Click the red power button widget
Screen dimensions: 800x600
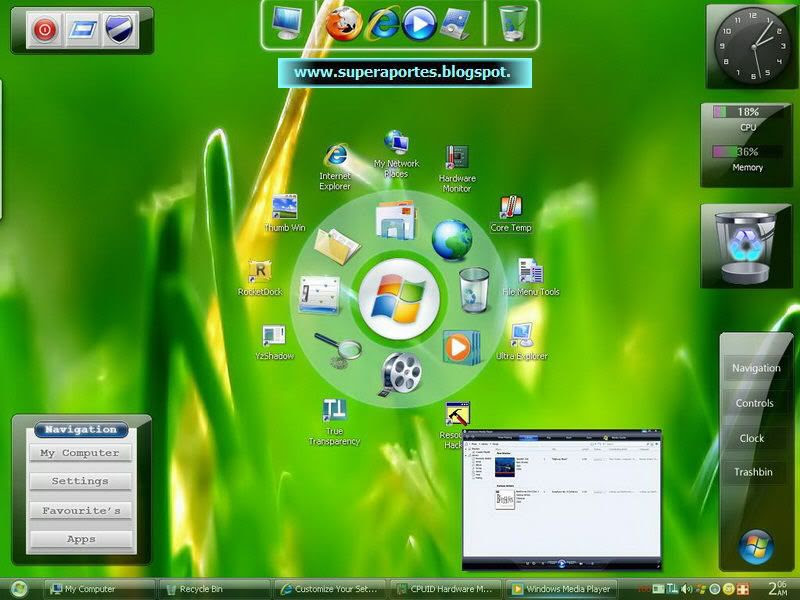(x=45, y=30)
